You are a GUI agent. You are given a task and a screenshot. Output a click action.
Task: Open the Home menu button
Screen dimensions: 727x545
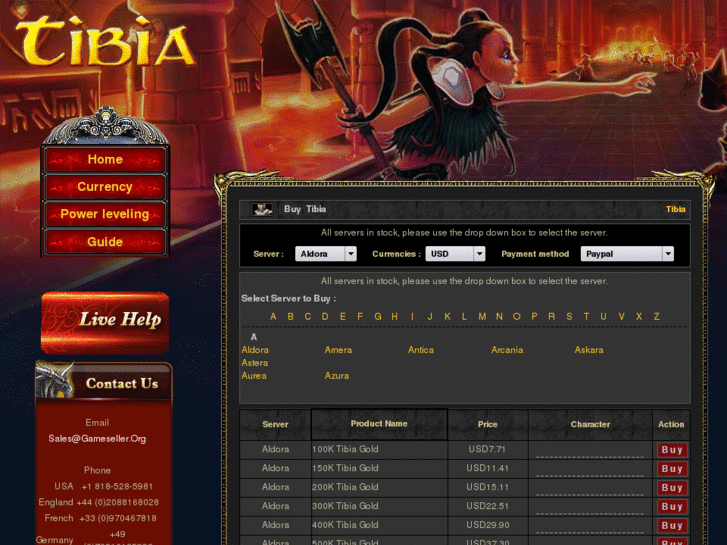coord(105,160)
